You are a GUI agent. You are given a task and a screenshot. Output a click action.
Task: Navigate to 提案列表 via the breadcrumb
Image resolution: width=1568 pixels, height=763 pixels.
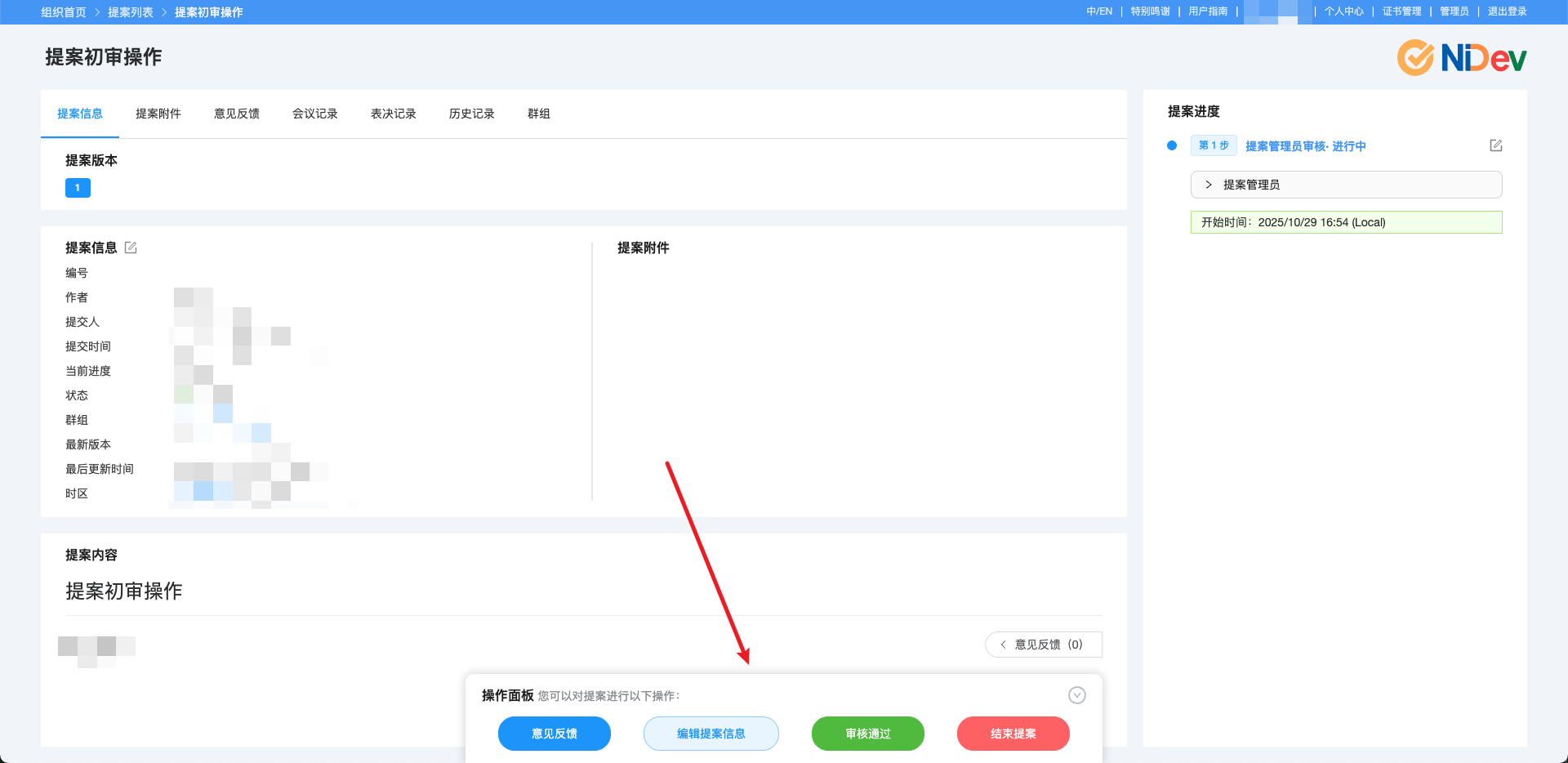(131, 11)
